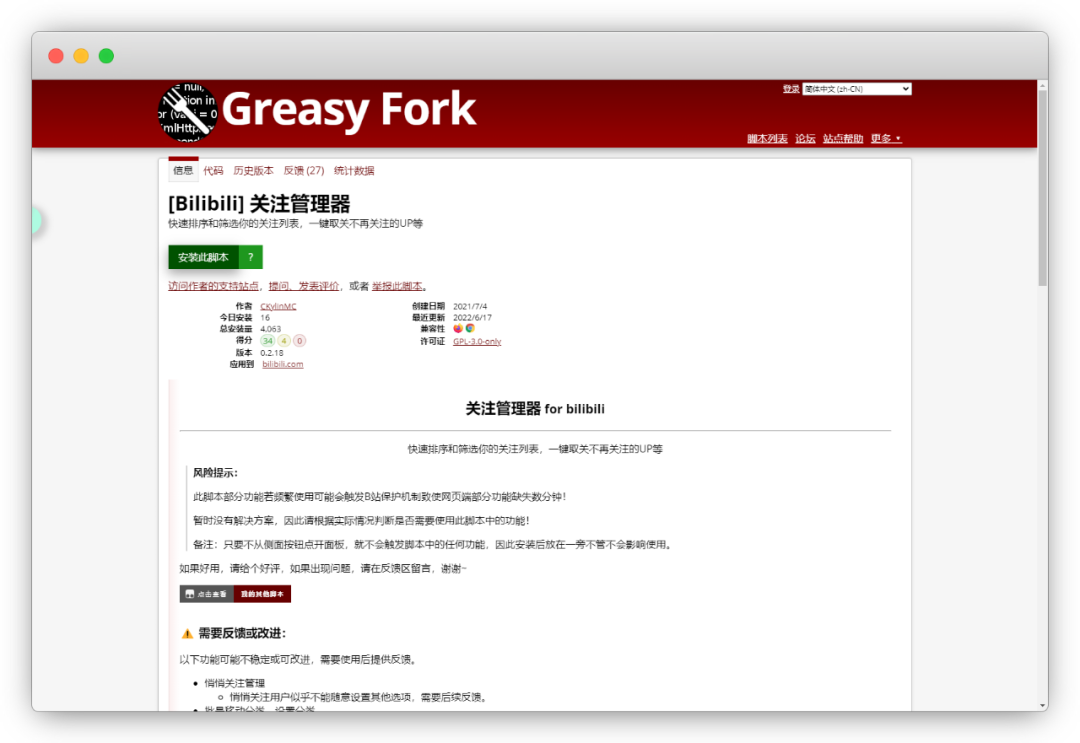Click the question mark install help button
Screen dimensions: 1080x743
pyautogui.click(x=251, y=257)
